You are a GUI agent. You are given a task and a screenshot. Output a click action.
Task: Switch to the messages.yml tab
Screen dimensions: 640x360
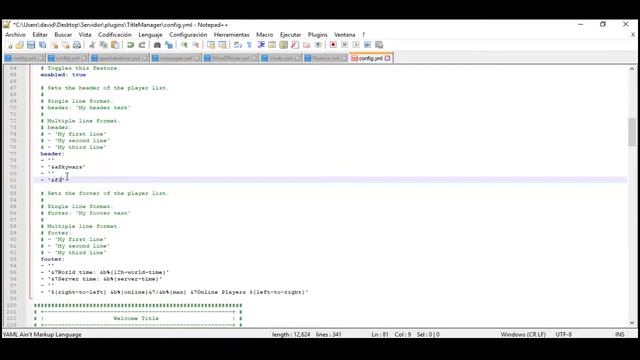coord(176,58)
